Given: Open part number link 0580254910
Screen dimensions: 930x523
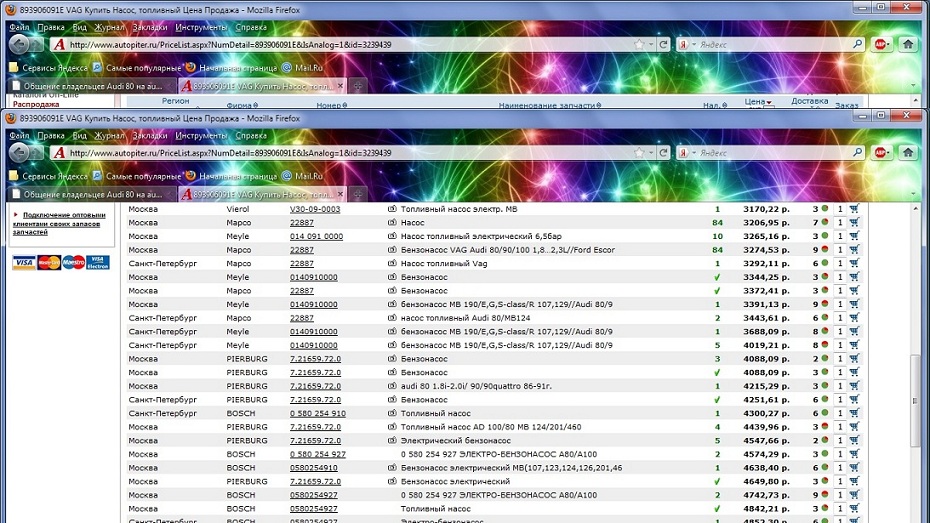Looking at the screenshot, I should coord(313,468).
